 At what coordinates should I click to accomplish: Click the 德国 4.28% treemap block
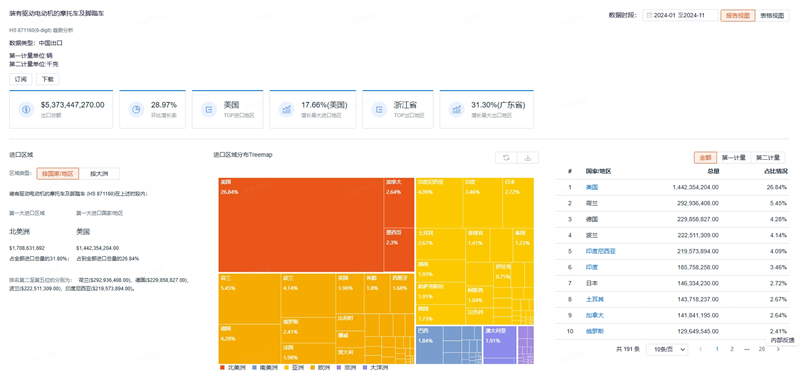click(249, 344)
